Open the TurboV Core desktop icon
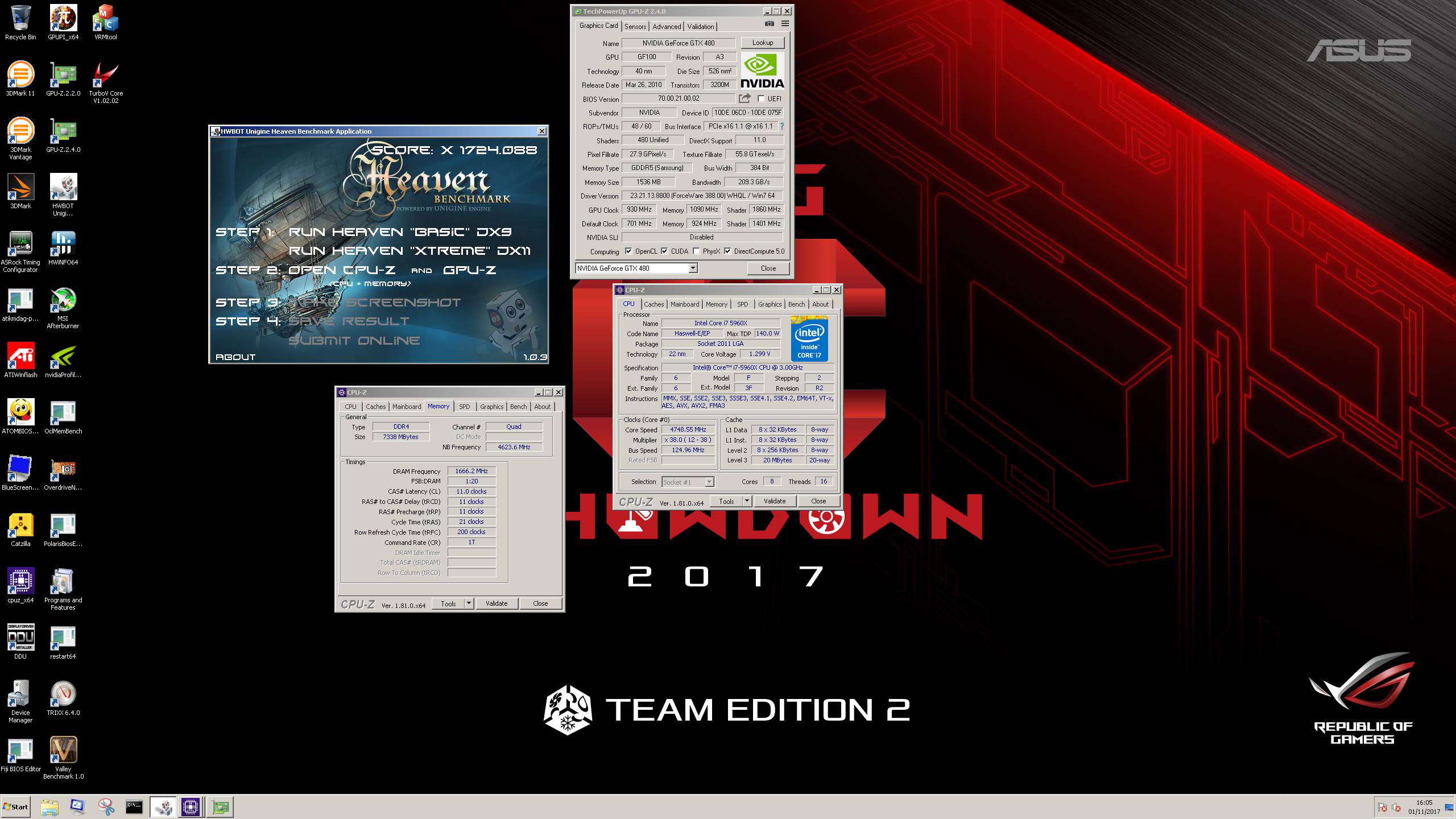1456x819 pixels. pyautogui.click(x=105, y=83)
